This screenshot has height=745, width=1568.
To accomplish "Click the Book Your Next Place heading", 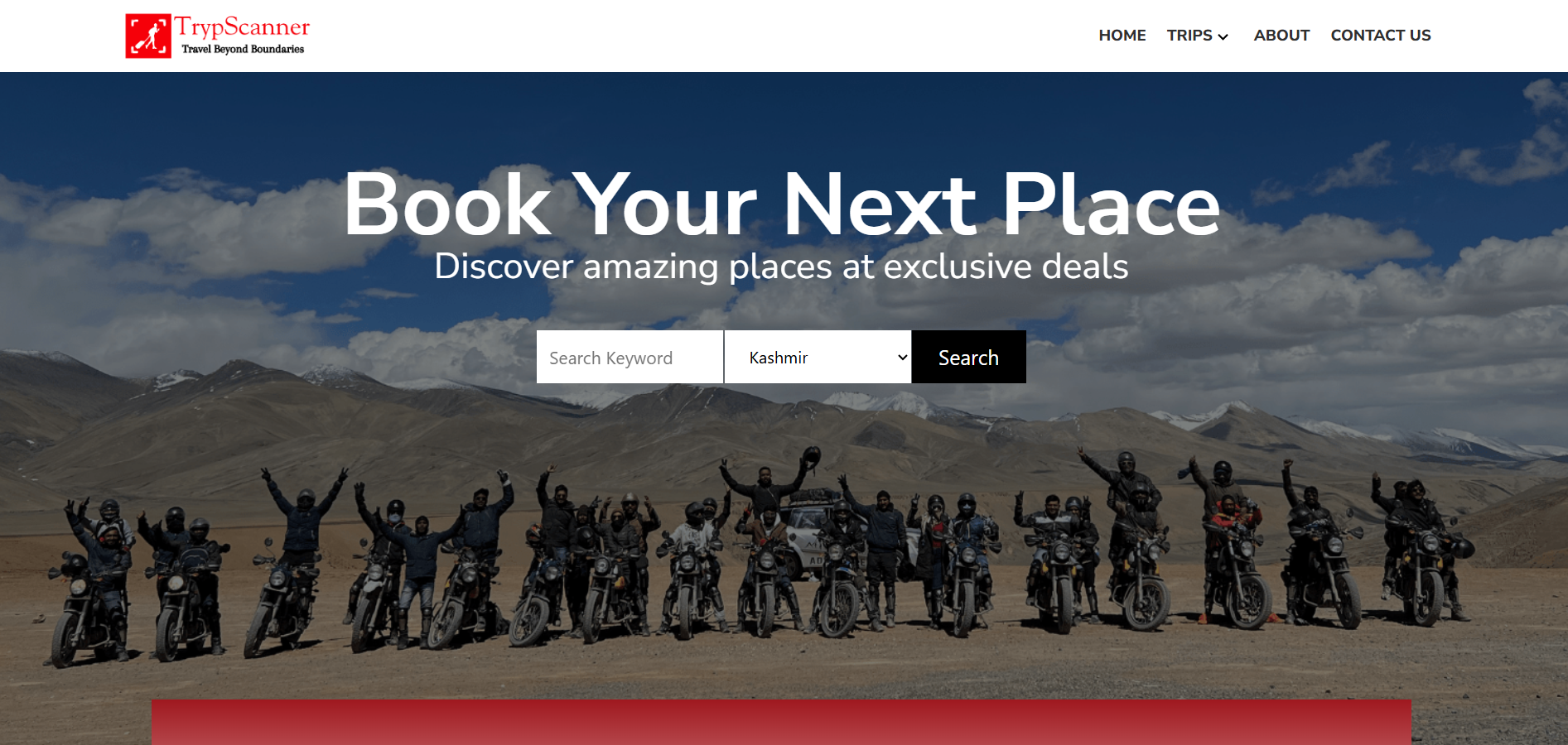I will click(x=782, y=204).
